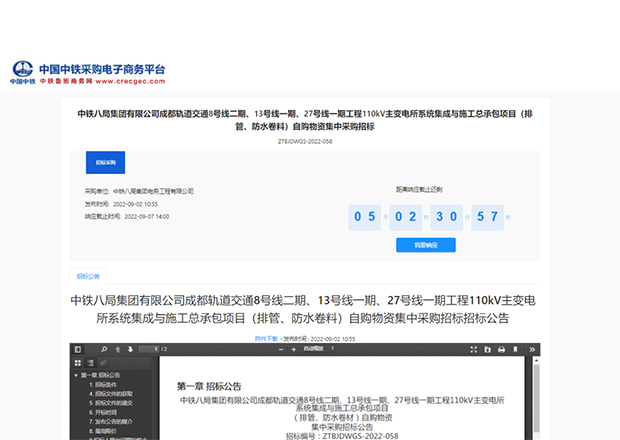This screenshot has width=620, height=440.
Task: Click the countdown days box 05
Action: 365,217
